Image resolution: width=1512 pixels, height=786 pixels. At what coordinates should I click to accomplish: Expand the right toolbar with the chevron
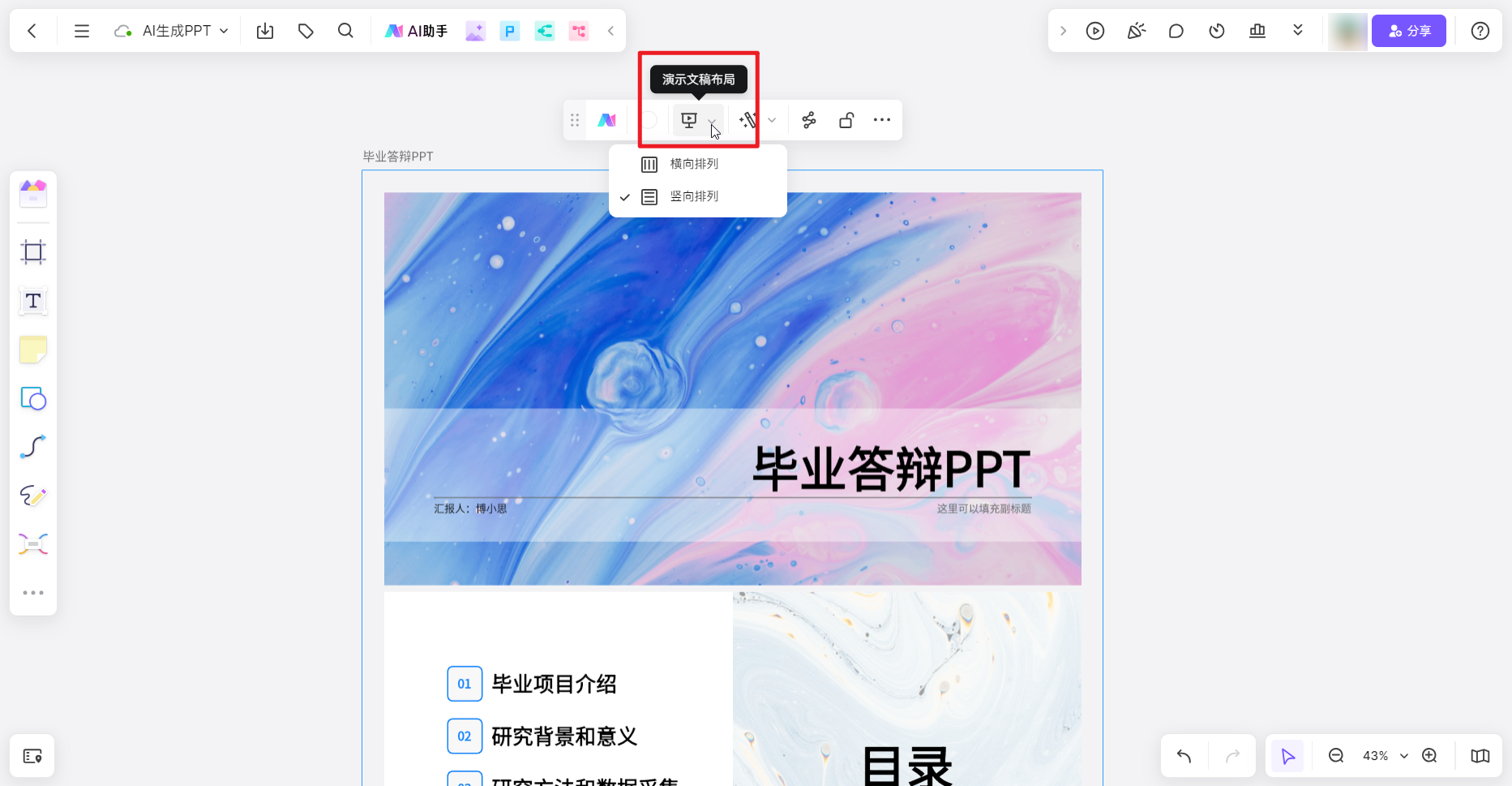[1063, 31]
